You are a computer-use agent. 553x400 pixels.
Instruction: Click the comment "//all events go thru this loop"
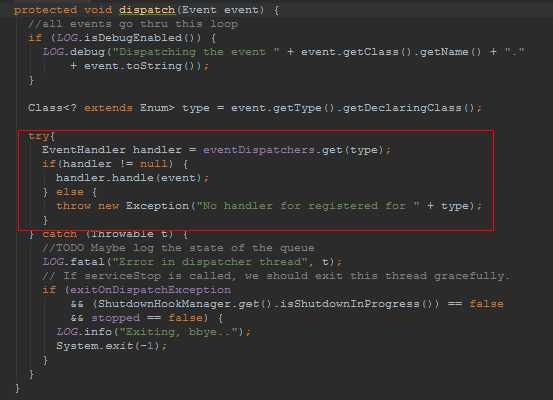point(133,24)
